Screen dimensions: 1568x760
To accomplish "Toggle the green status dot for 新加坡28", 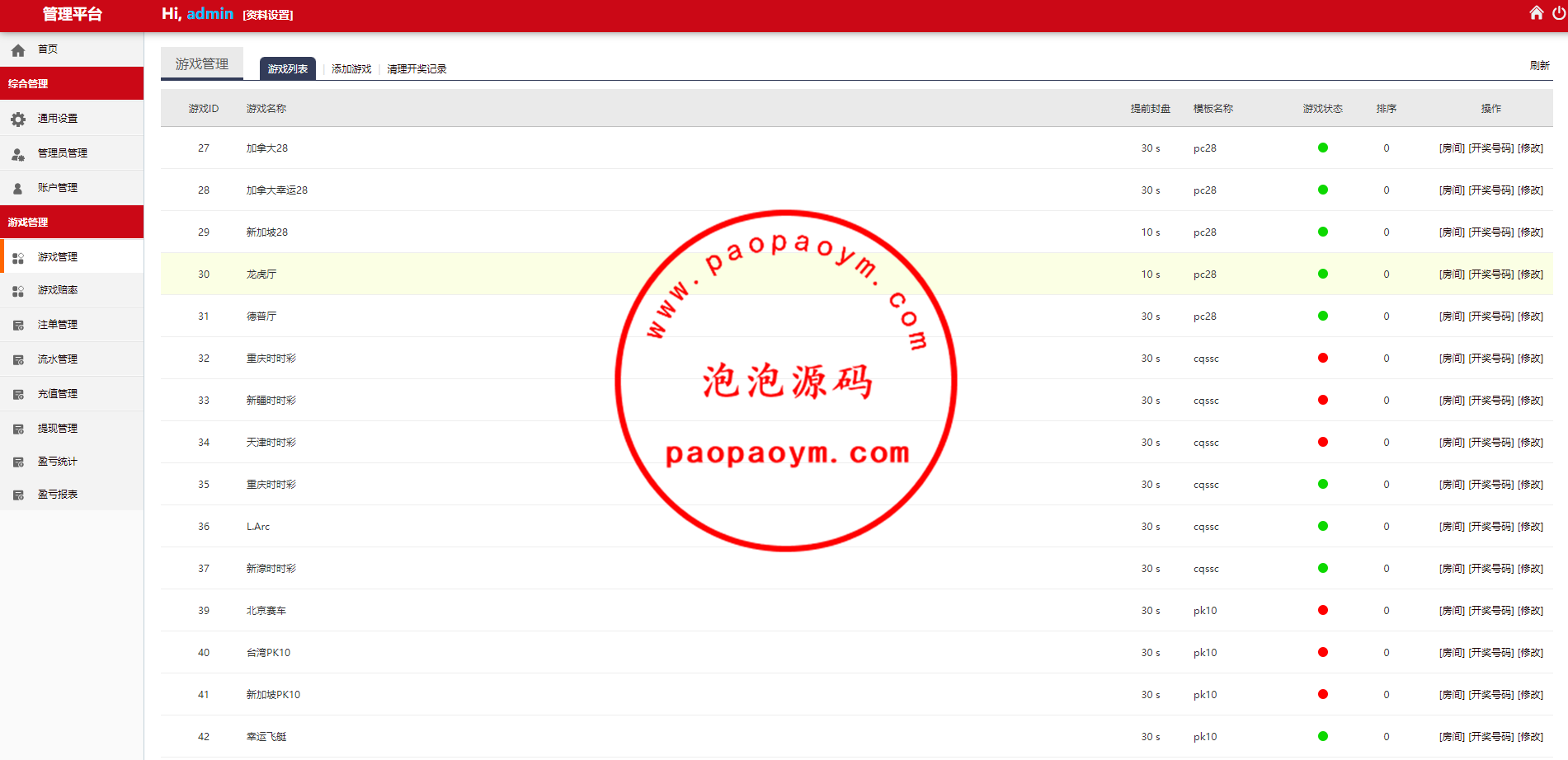I will click(1323, 232).
